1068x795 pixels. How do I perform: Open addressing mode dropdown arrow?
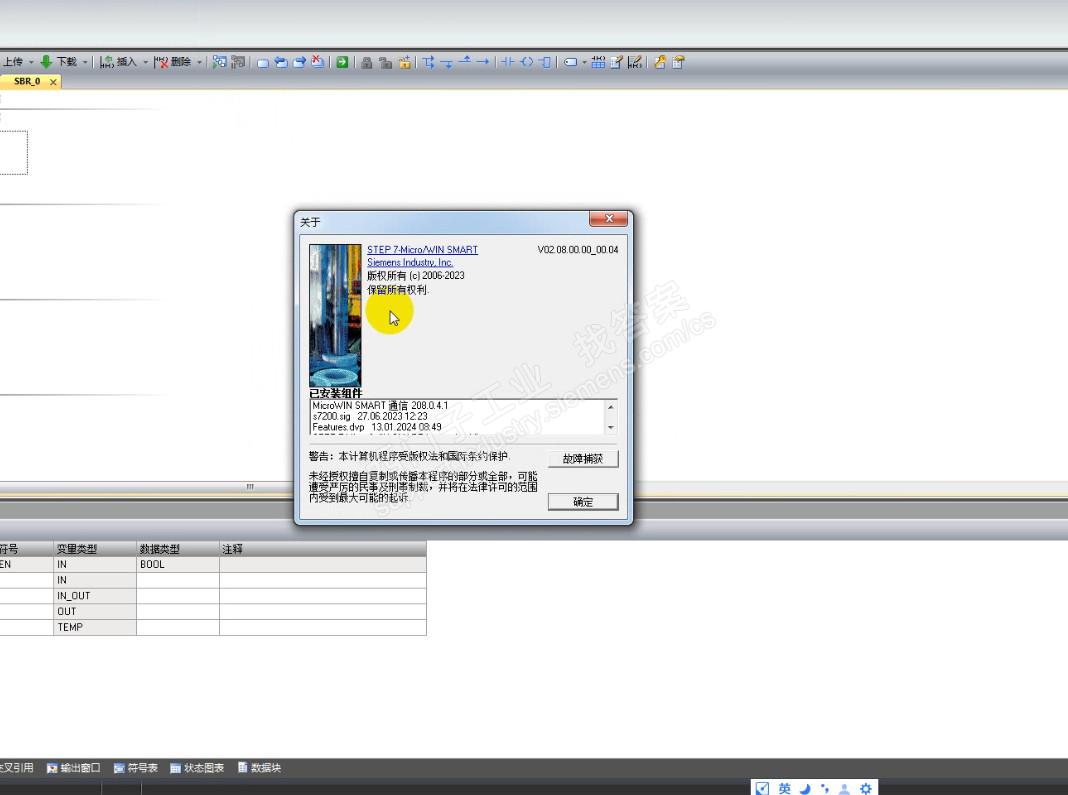point(584,62)
